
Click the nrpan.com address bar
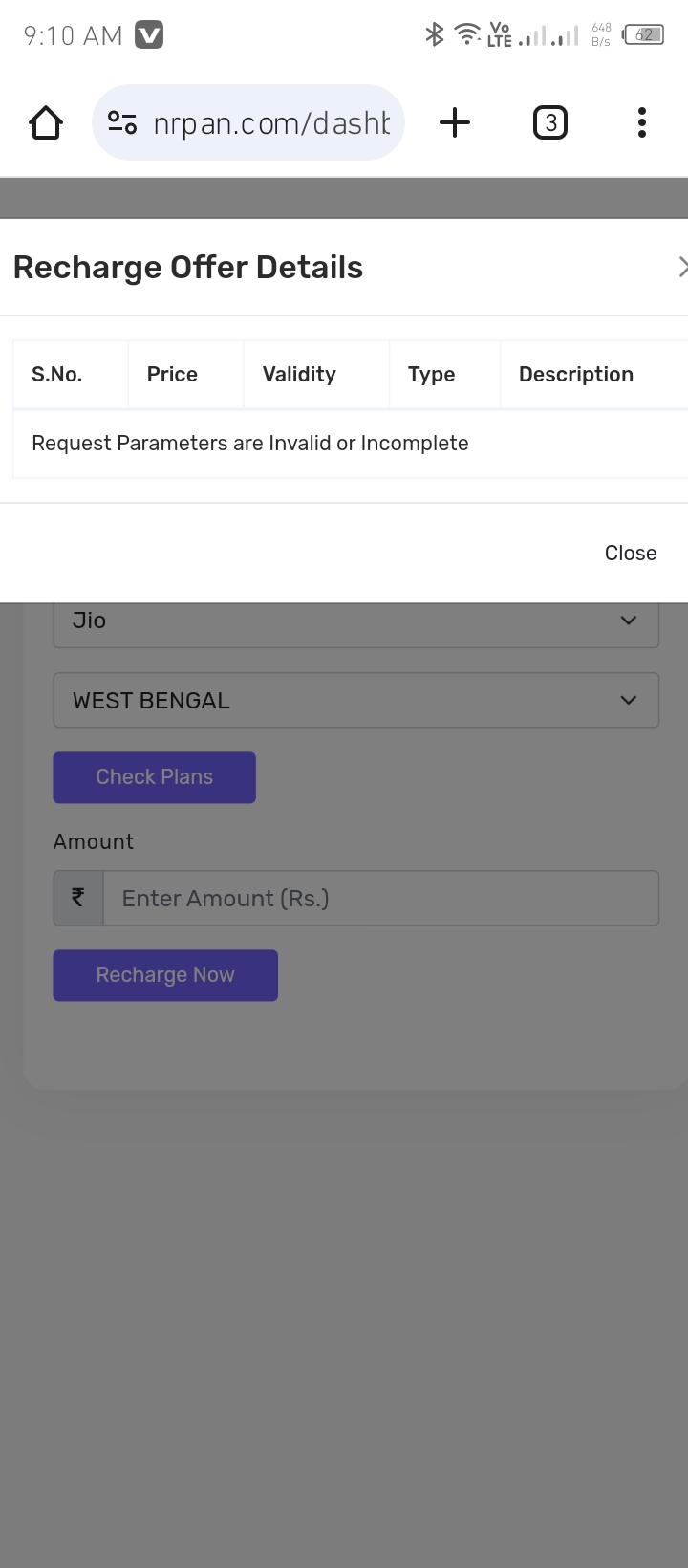tap(271, 123)
